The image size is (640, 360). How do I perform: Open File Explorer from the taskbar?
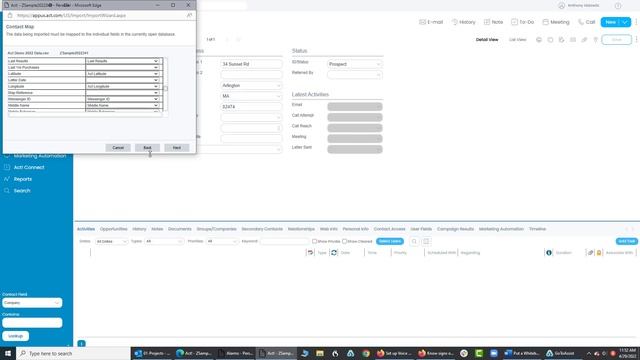[320, 353]
